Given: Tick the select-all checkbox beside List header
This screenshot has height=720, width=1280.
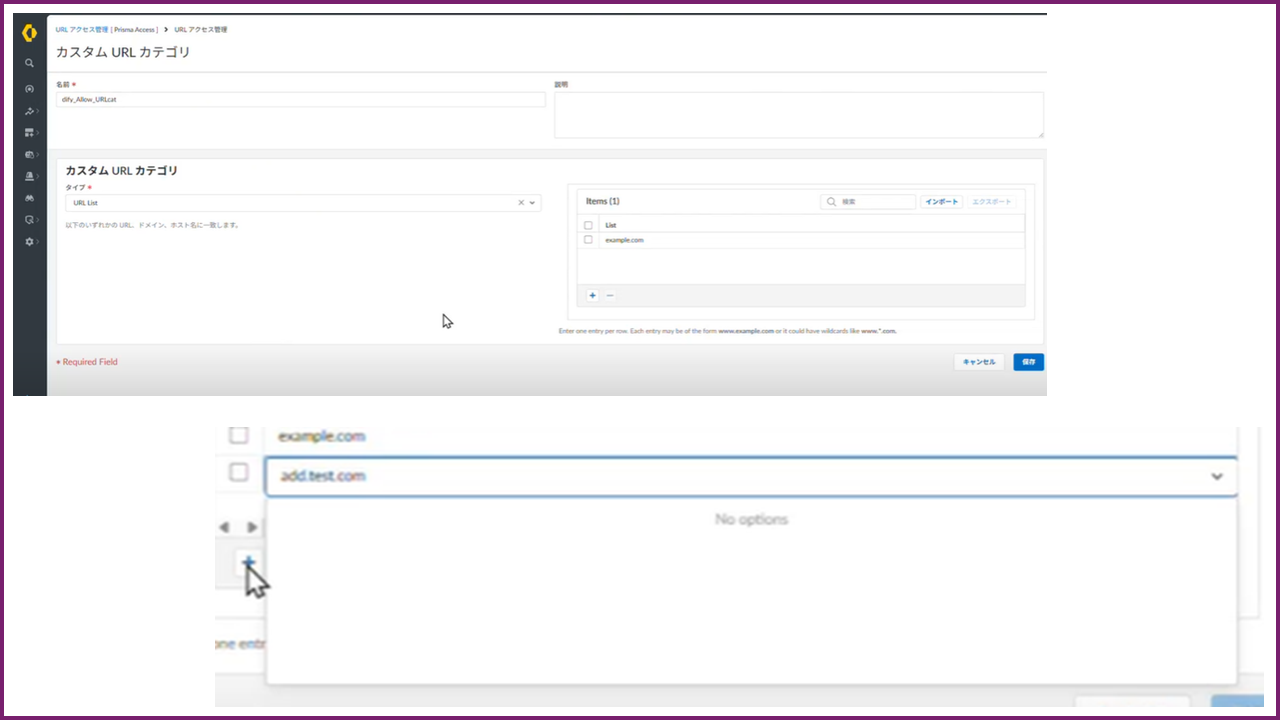Looking at the screenshot, I should coord(588,225).
